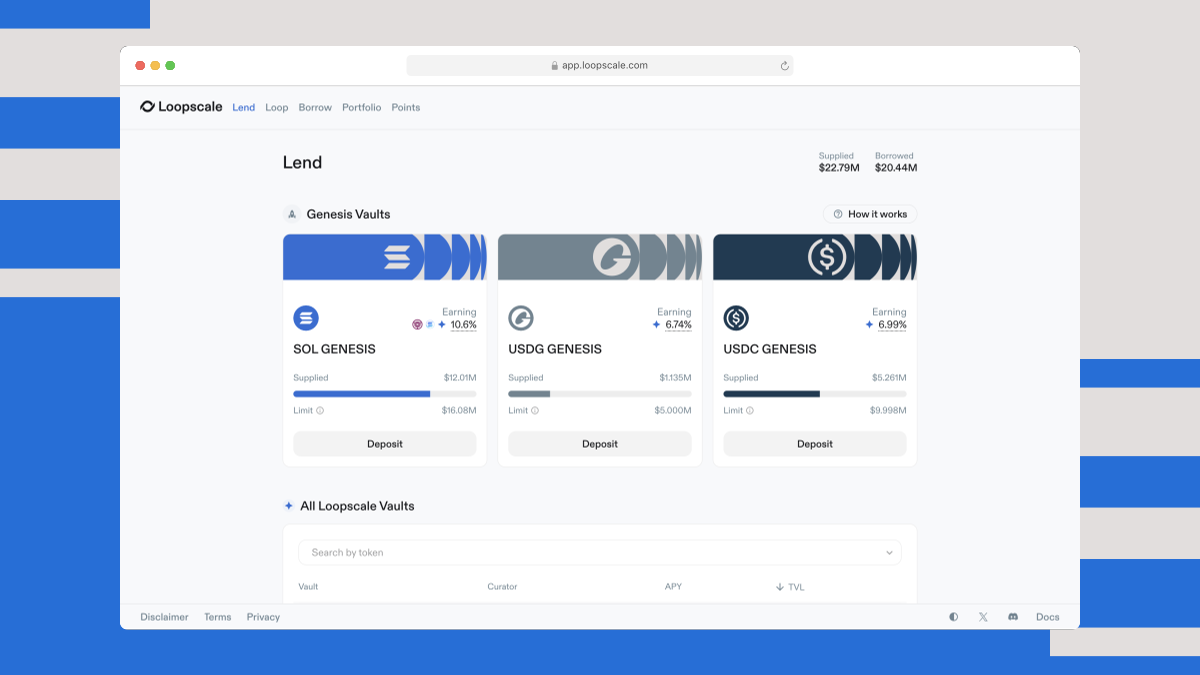Viewport: 1200px width, 675px height.
Task: Click the Loopscale logo
Action: pyautogui.click(x=181, y=107)
